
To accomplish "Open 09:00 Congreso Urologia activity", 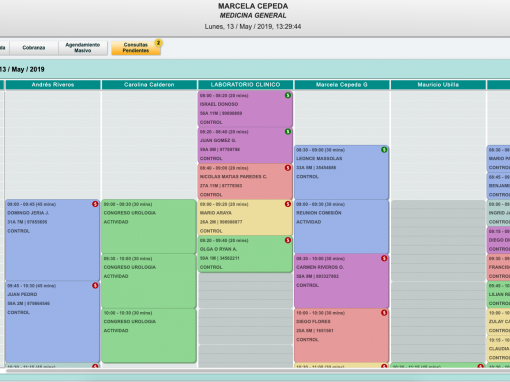I will pyautogui.click(x=149, y=227).
